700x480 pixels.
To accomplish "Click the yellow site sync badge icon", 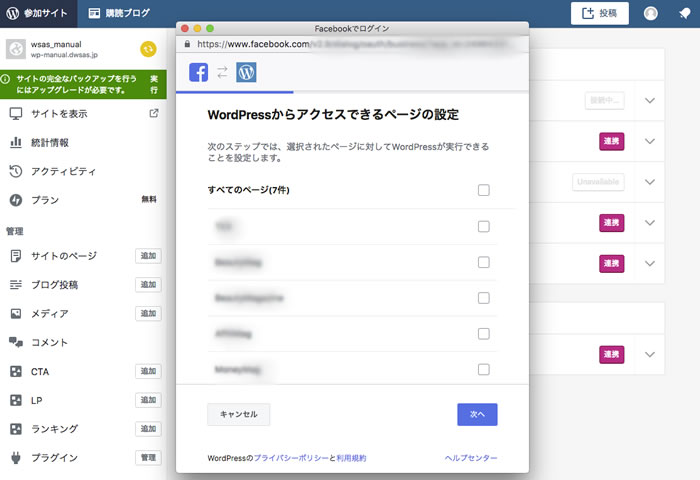I will (148, 49).
